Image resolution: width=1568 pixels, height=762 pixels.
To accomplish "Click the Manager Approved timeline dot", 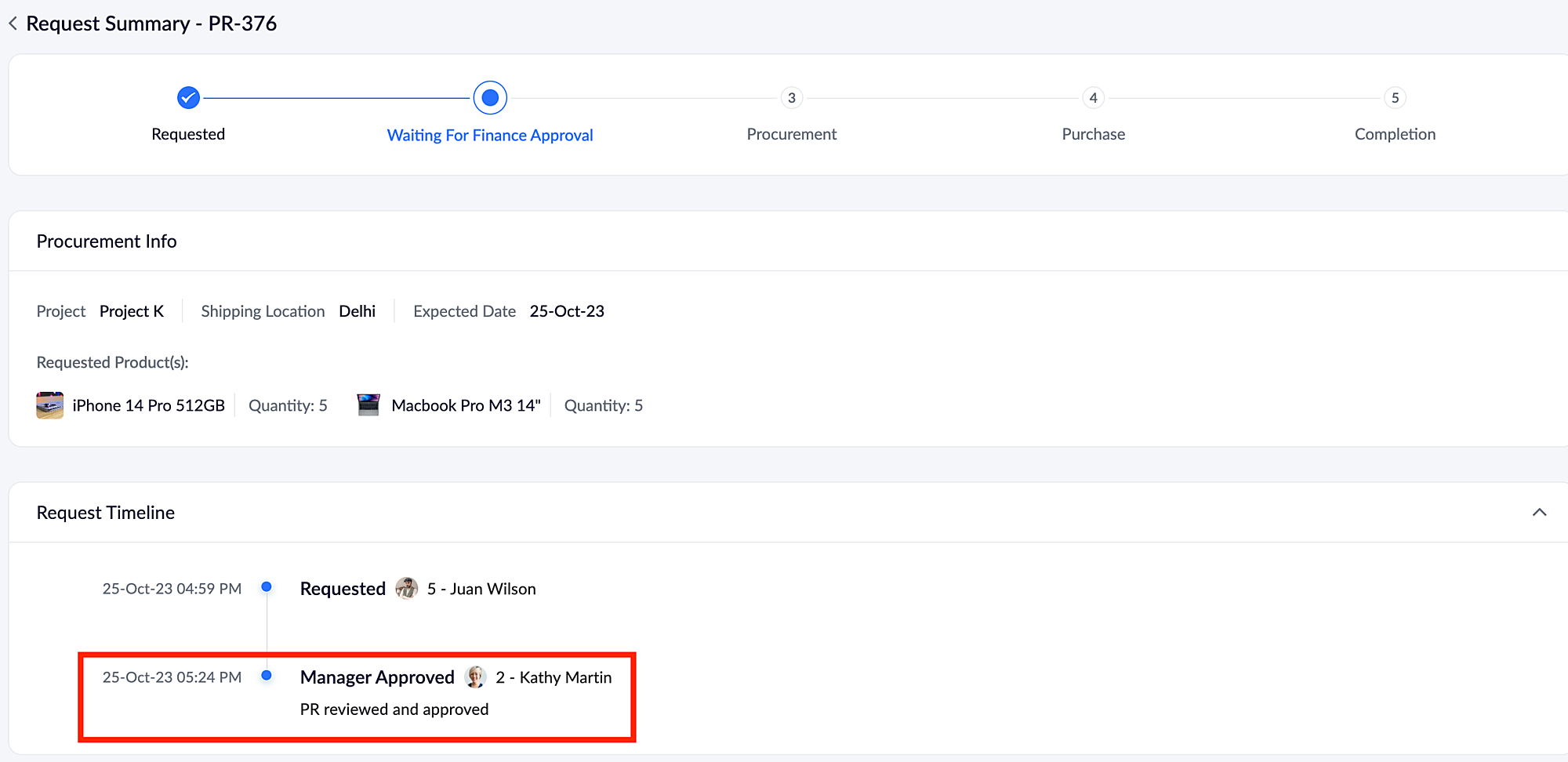I will click(267, 676).
